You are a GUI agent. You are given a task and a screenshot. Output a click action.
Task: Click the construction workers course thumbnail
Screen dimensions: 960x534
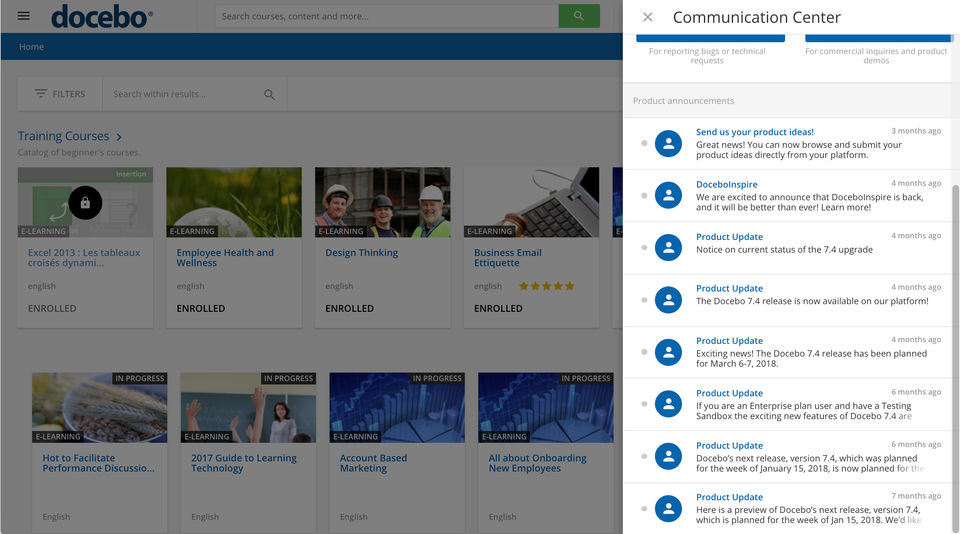pos(383,202)
